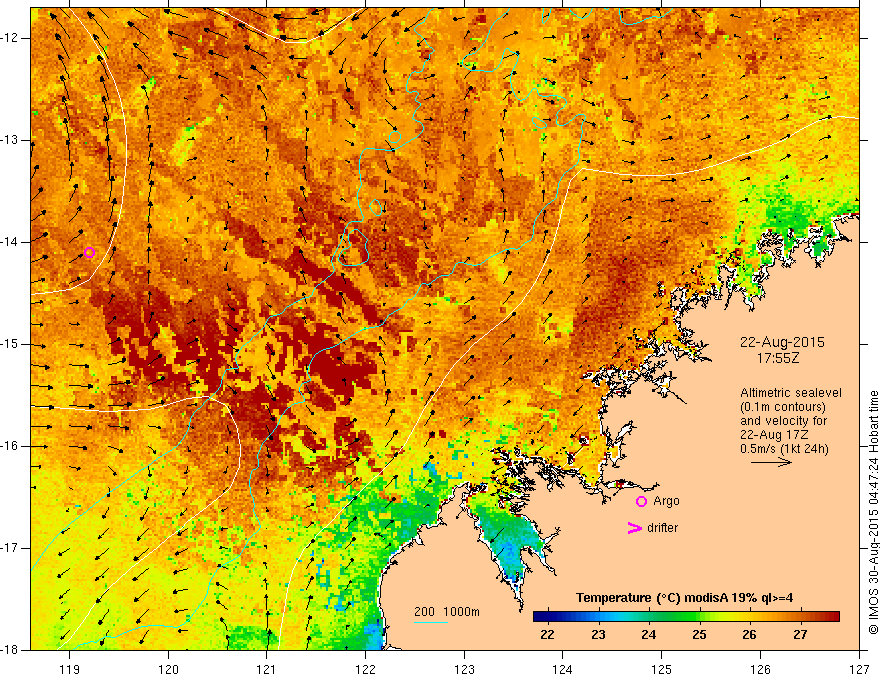Click the cyan isobath legend line

(x=431, y=622)
